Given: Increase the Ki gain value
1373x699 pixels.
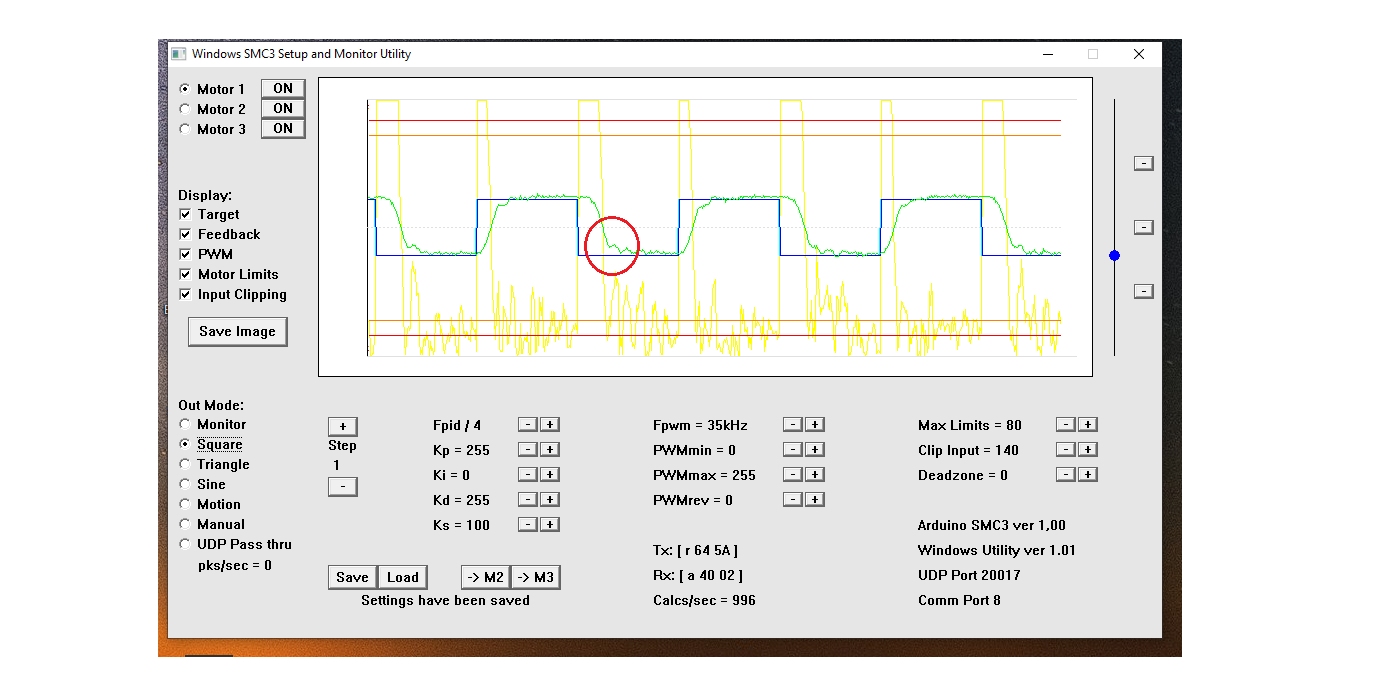Looking at the screenshot, I should (x=550, y=475).
